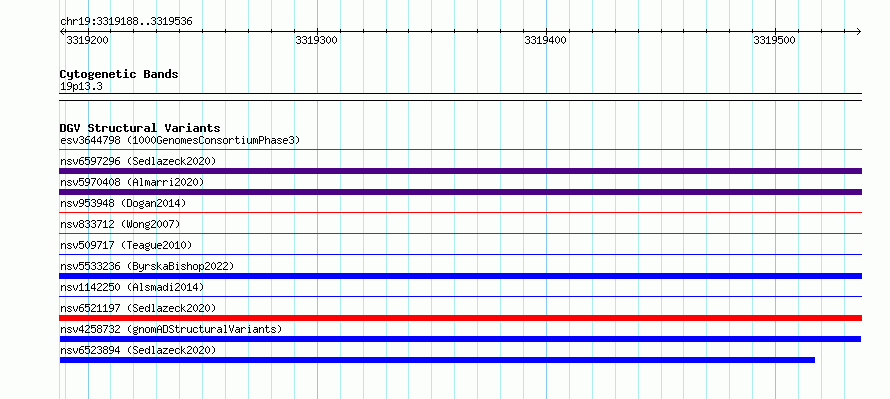Click the thin red line under nsv833712
890x399 pixels.
(x=460, y=234)
